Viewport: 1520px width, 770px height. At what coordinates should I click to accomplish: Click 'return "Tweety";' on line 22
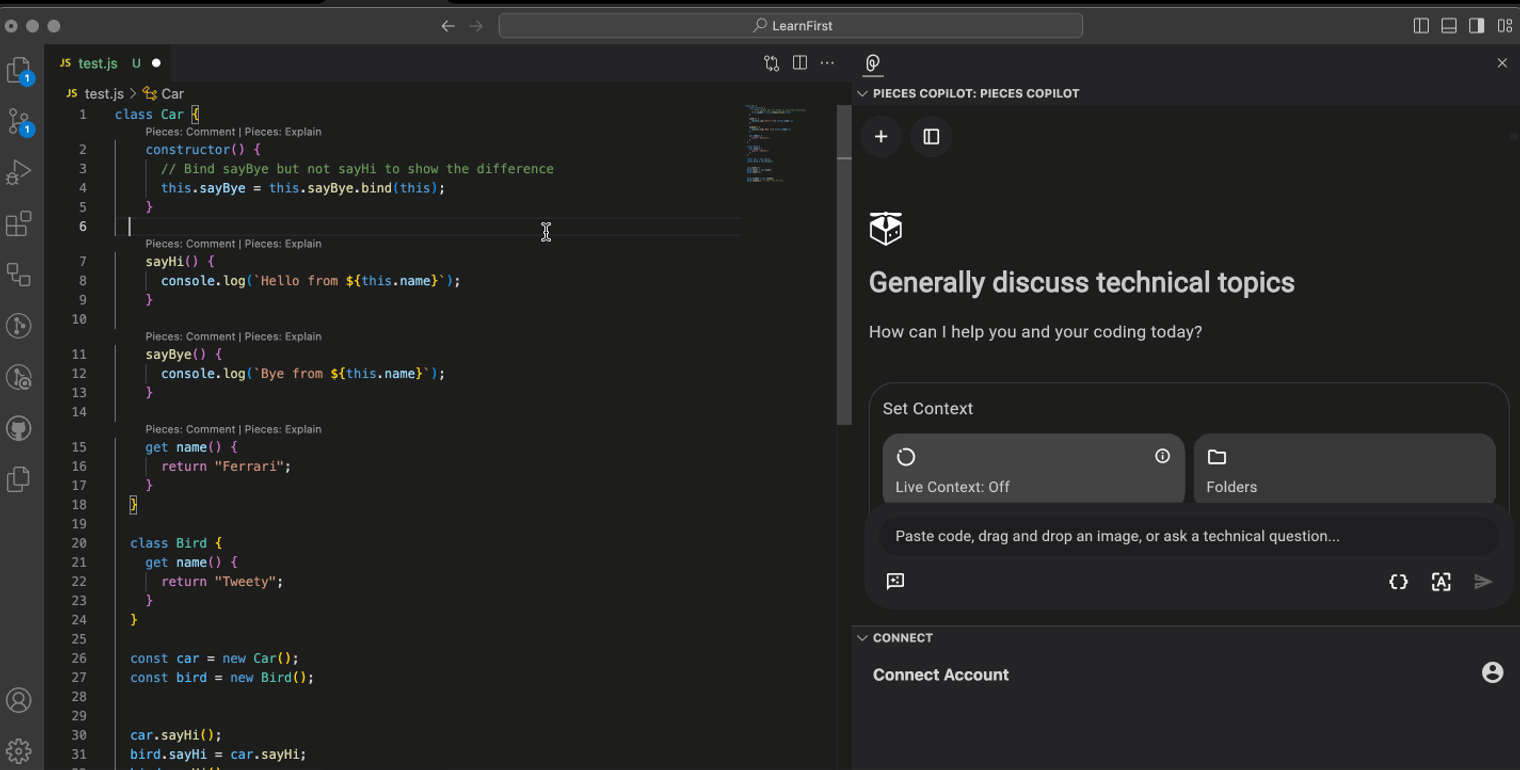click(222, 581)
